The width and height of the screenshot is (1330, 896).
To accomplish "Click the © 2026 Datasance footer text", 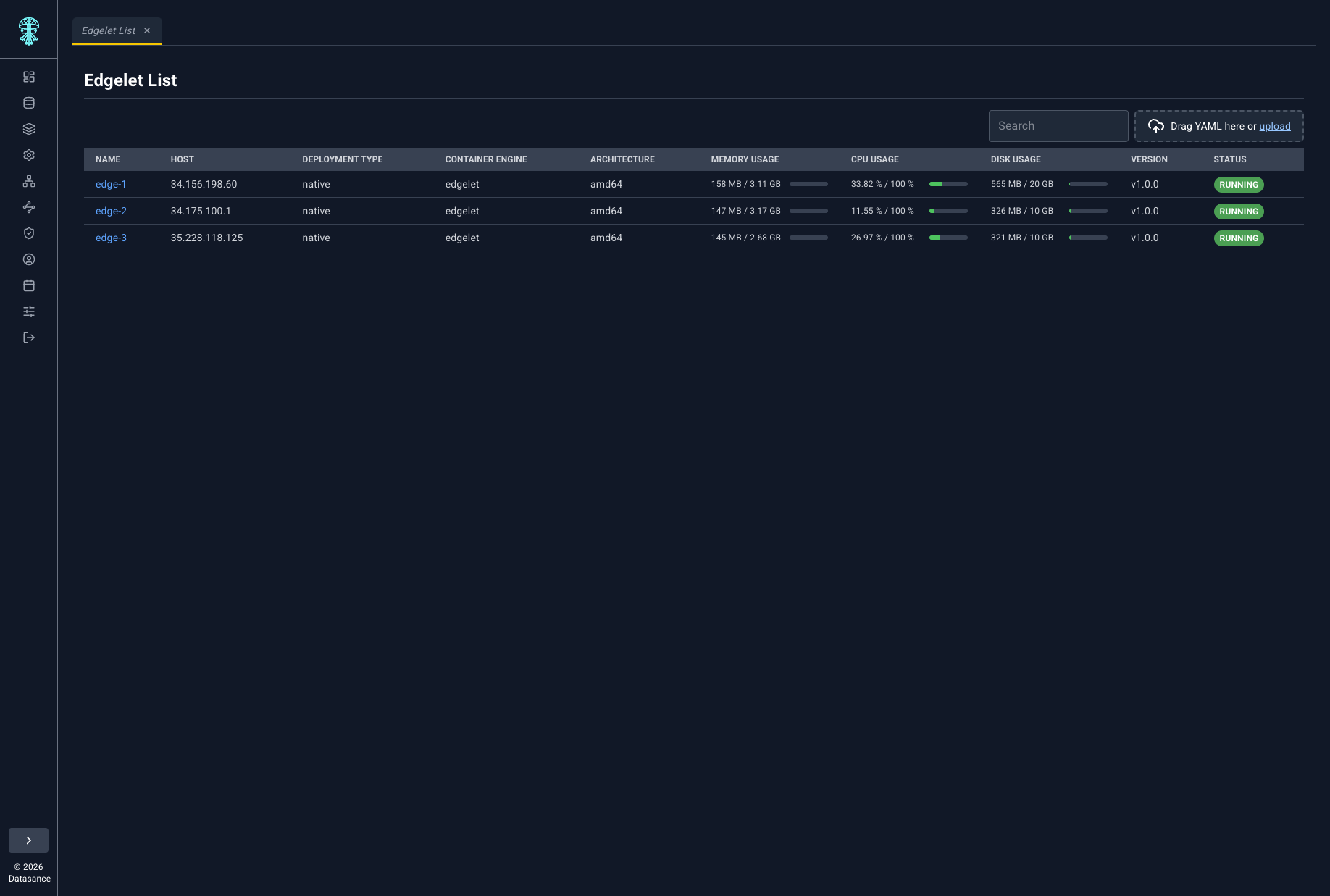I will click(x=29, y=873).
